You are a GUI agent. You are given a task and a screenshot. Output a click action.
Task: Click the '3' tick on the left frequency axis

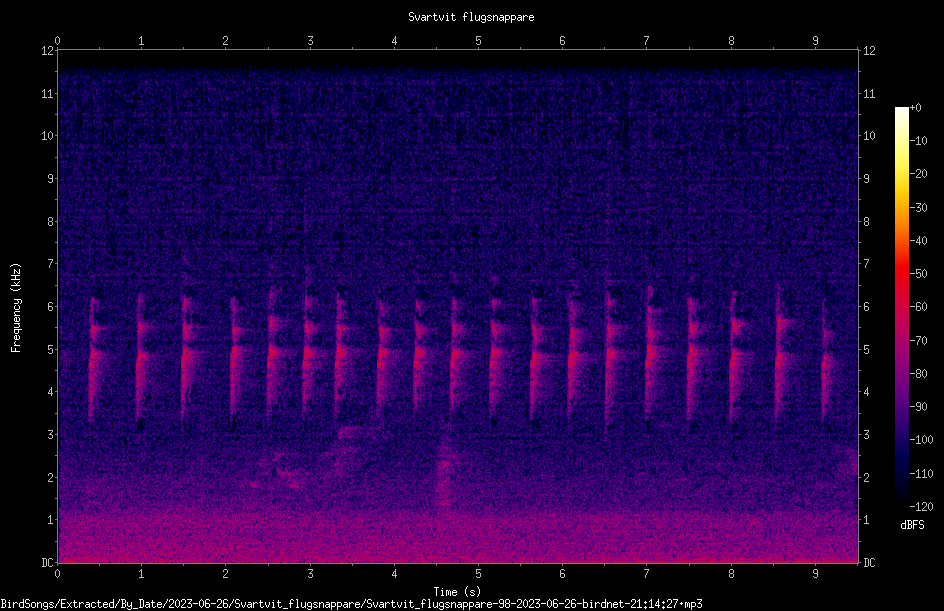(51, 435)
